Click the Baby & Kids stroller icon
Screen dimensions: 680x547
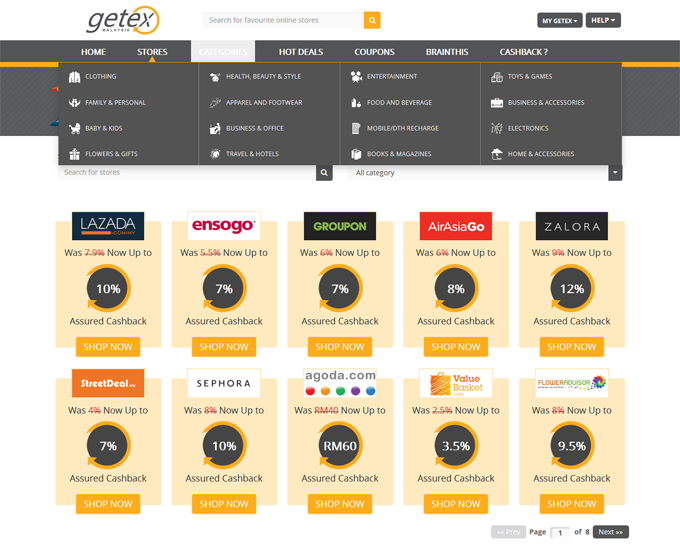click(75, 128)
